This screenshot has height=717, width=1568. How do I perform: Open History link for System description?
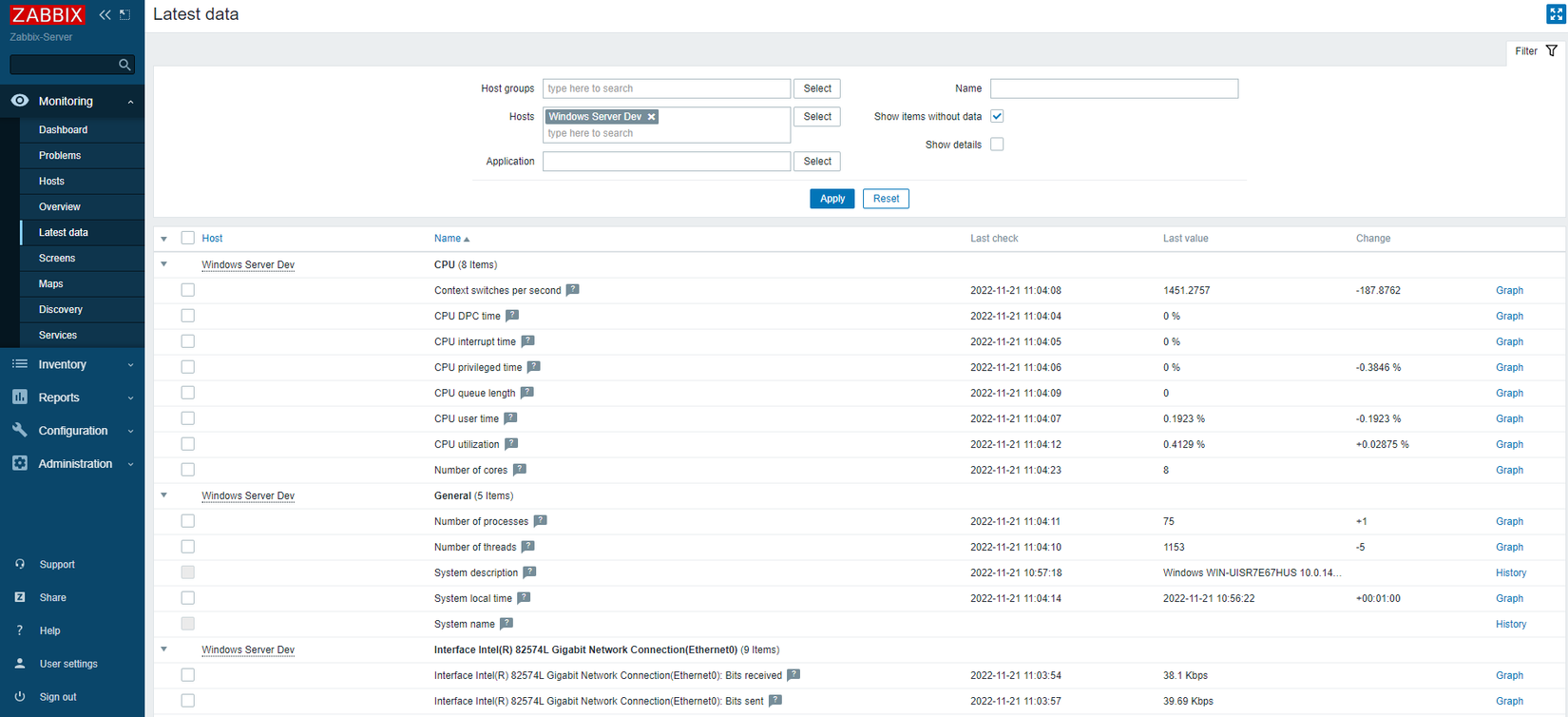click(x=1511, y=572)
